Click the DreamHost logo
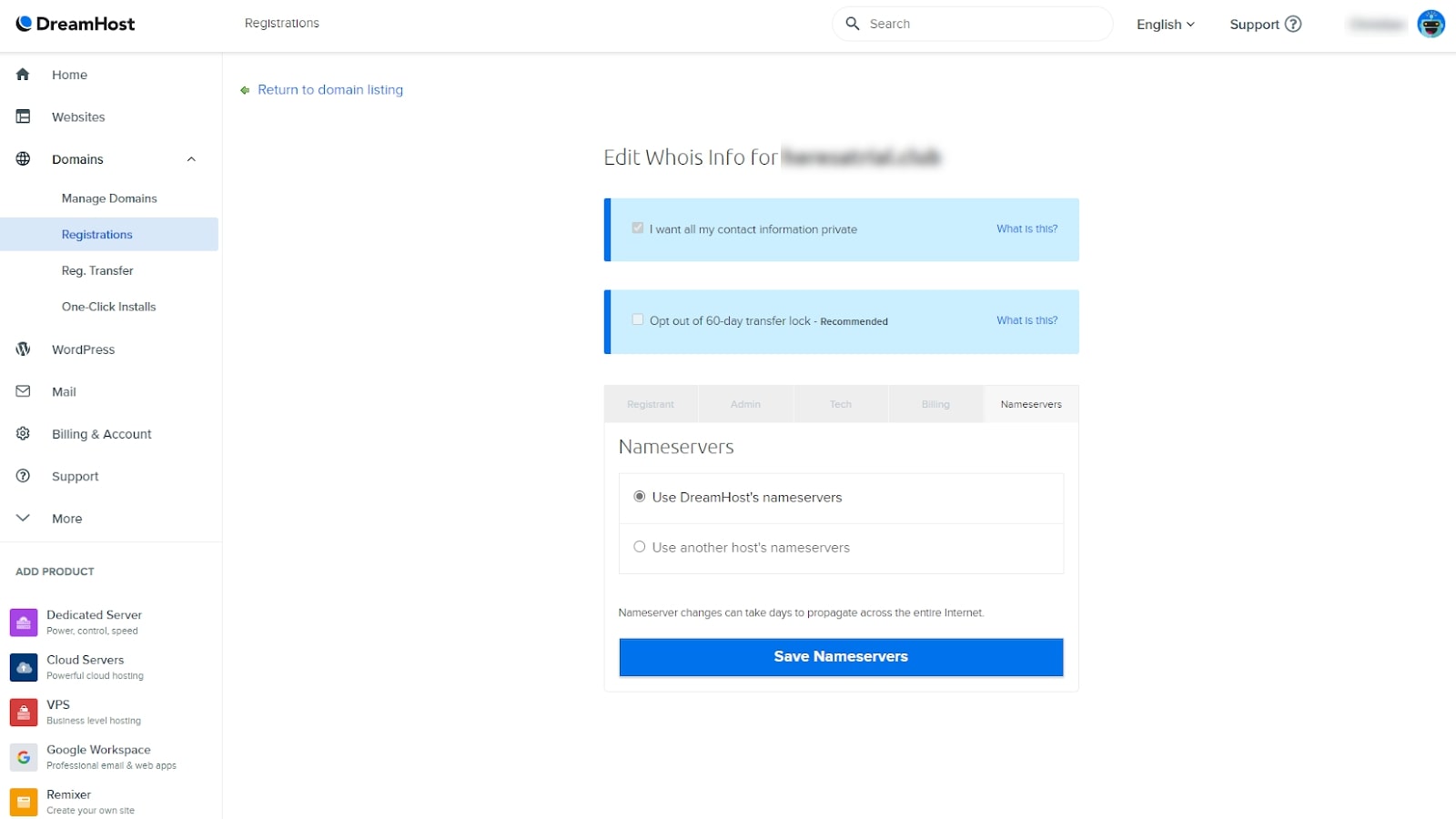 pos(76,24)
